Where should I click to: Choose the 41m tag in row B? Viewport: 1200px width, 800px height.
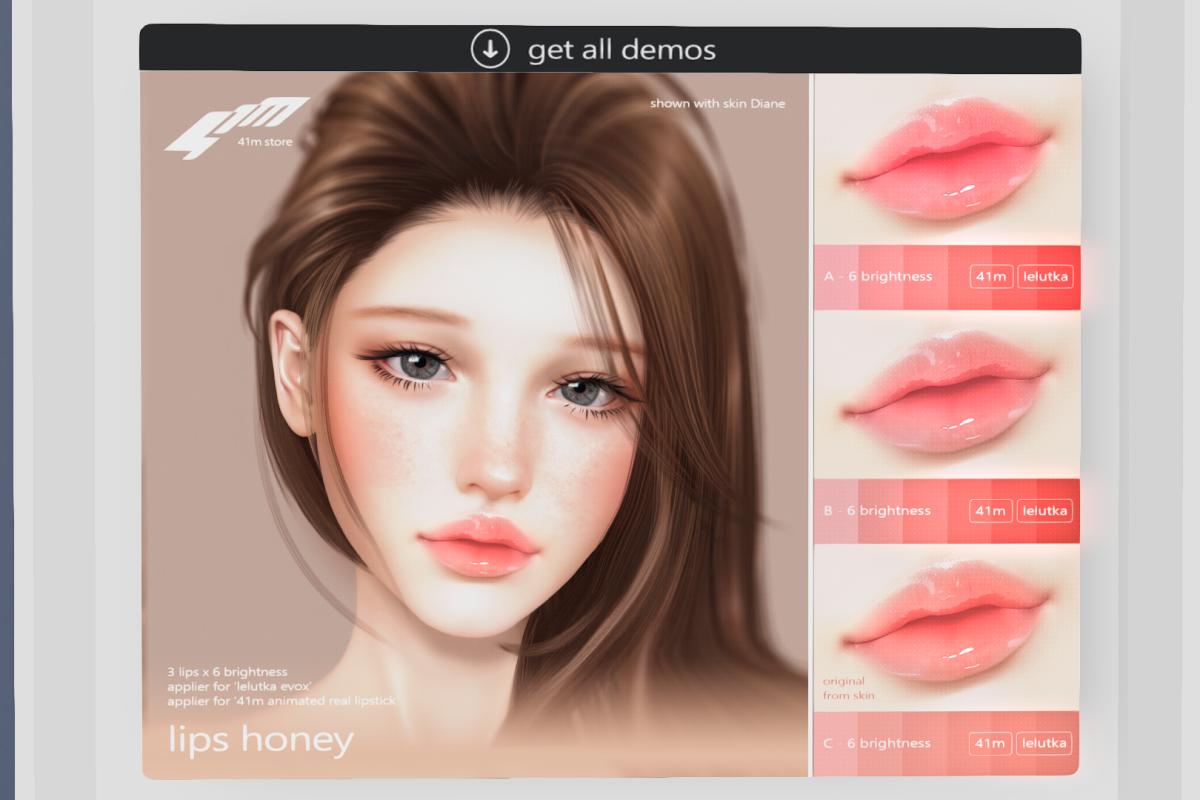[x=991, y=510]
